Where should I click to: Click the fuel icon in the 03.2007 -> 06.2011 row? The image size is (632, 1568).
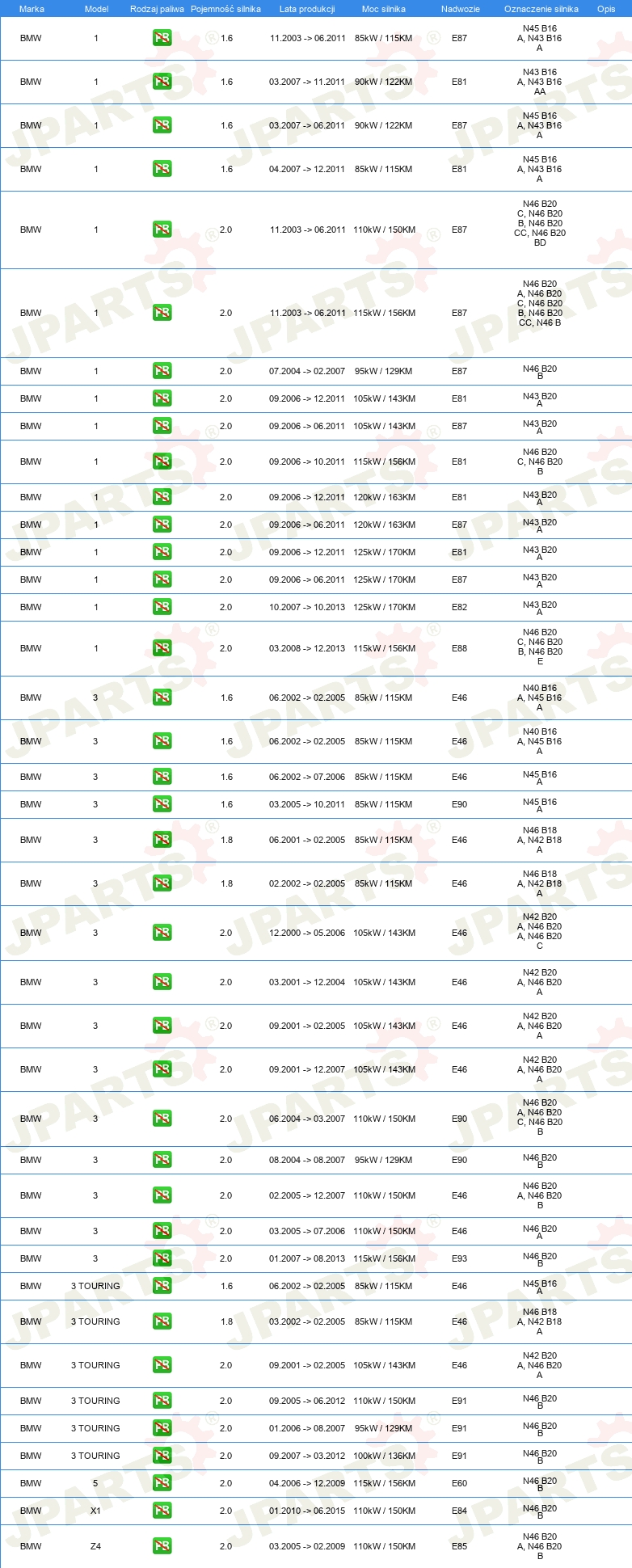(162, 125)
